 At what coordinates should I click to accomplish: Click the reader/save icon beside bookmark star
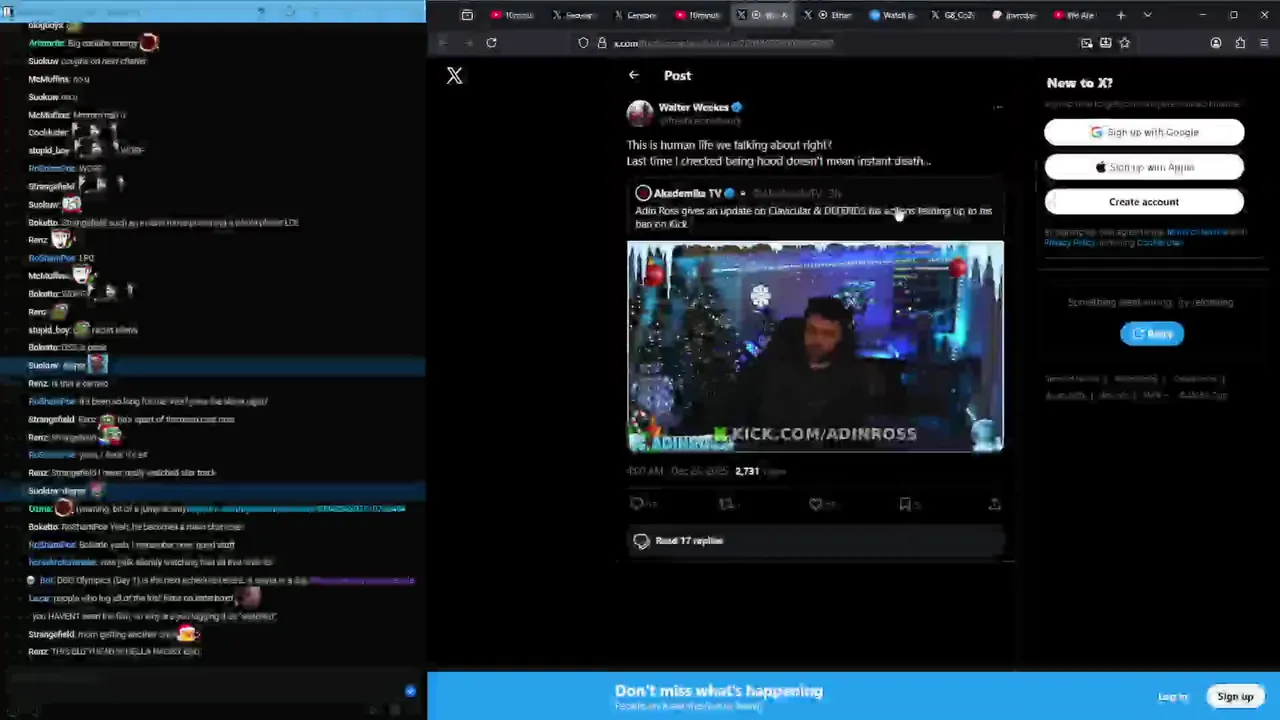[1106, 43]
